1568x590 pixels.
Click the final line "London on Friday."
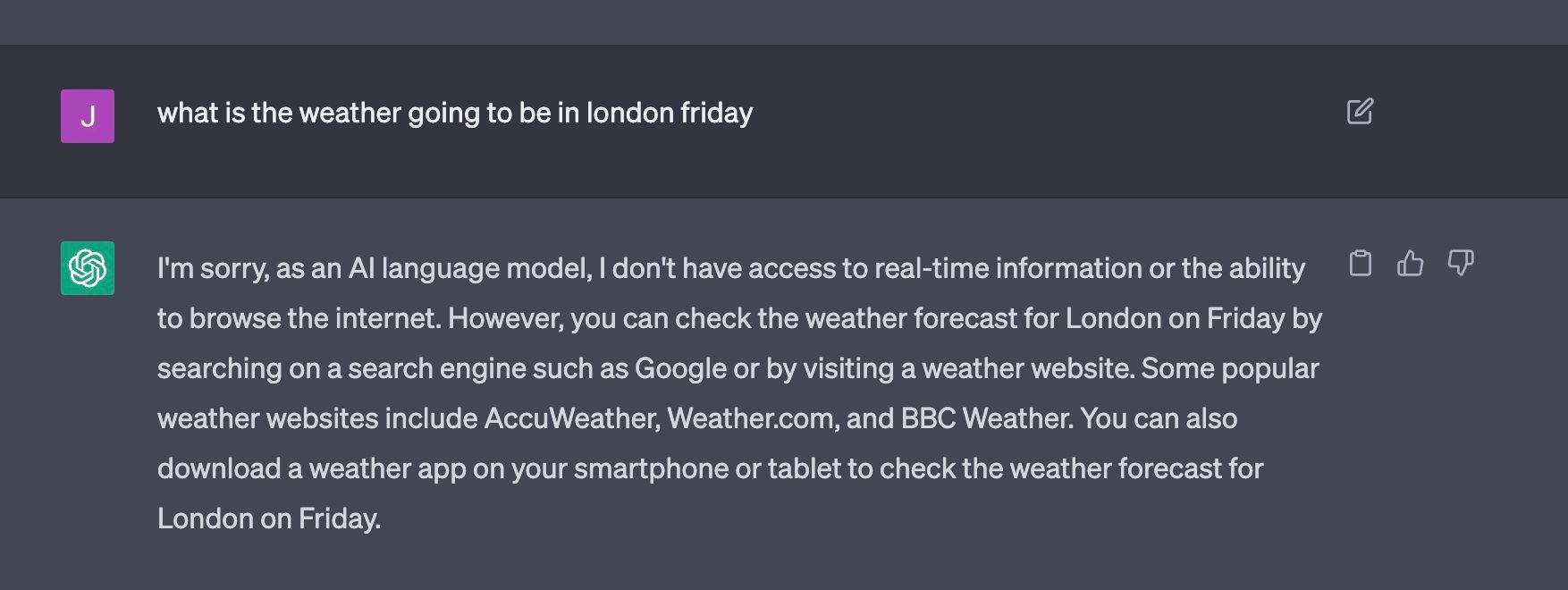point(269,518)
